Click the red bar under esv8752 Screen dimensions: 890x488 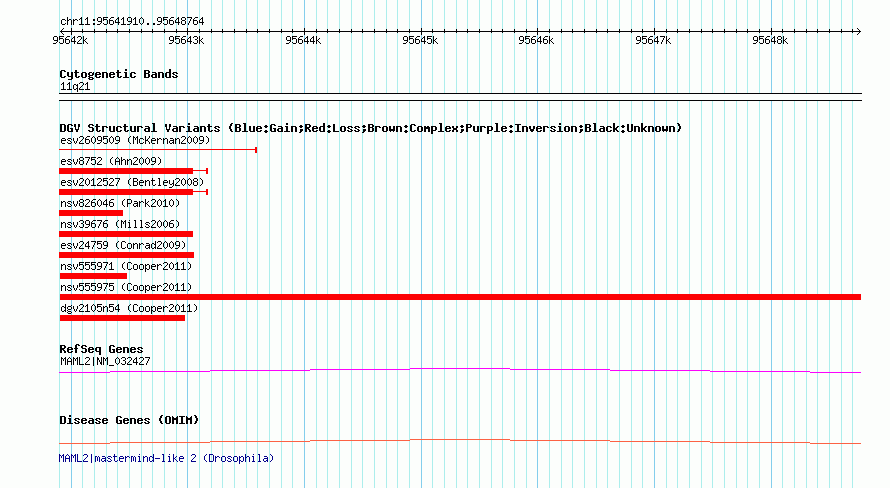[x=133, y=171]
